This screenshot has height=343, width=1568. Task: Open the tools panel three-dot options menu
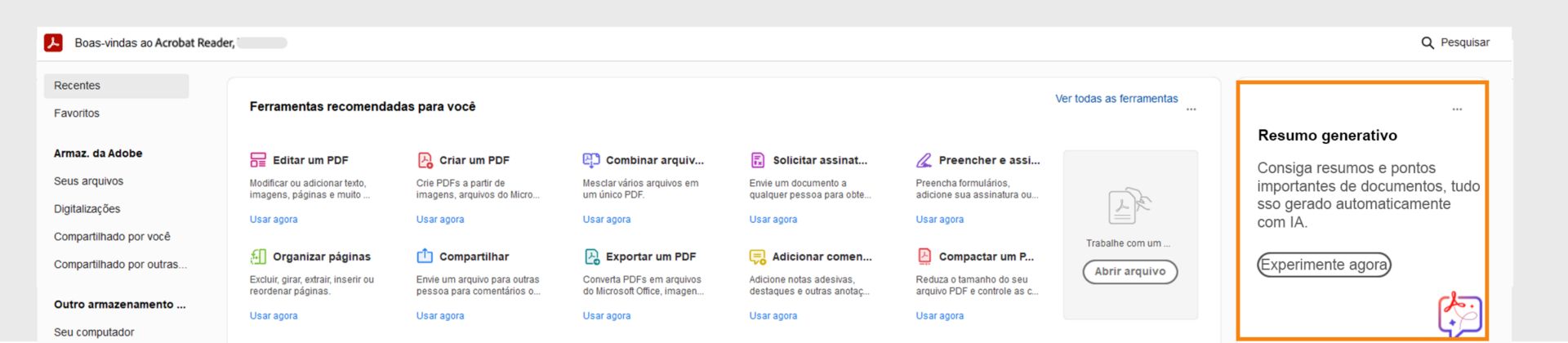coord(1192,109)
